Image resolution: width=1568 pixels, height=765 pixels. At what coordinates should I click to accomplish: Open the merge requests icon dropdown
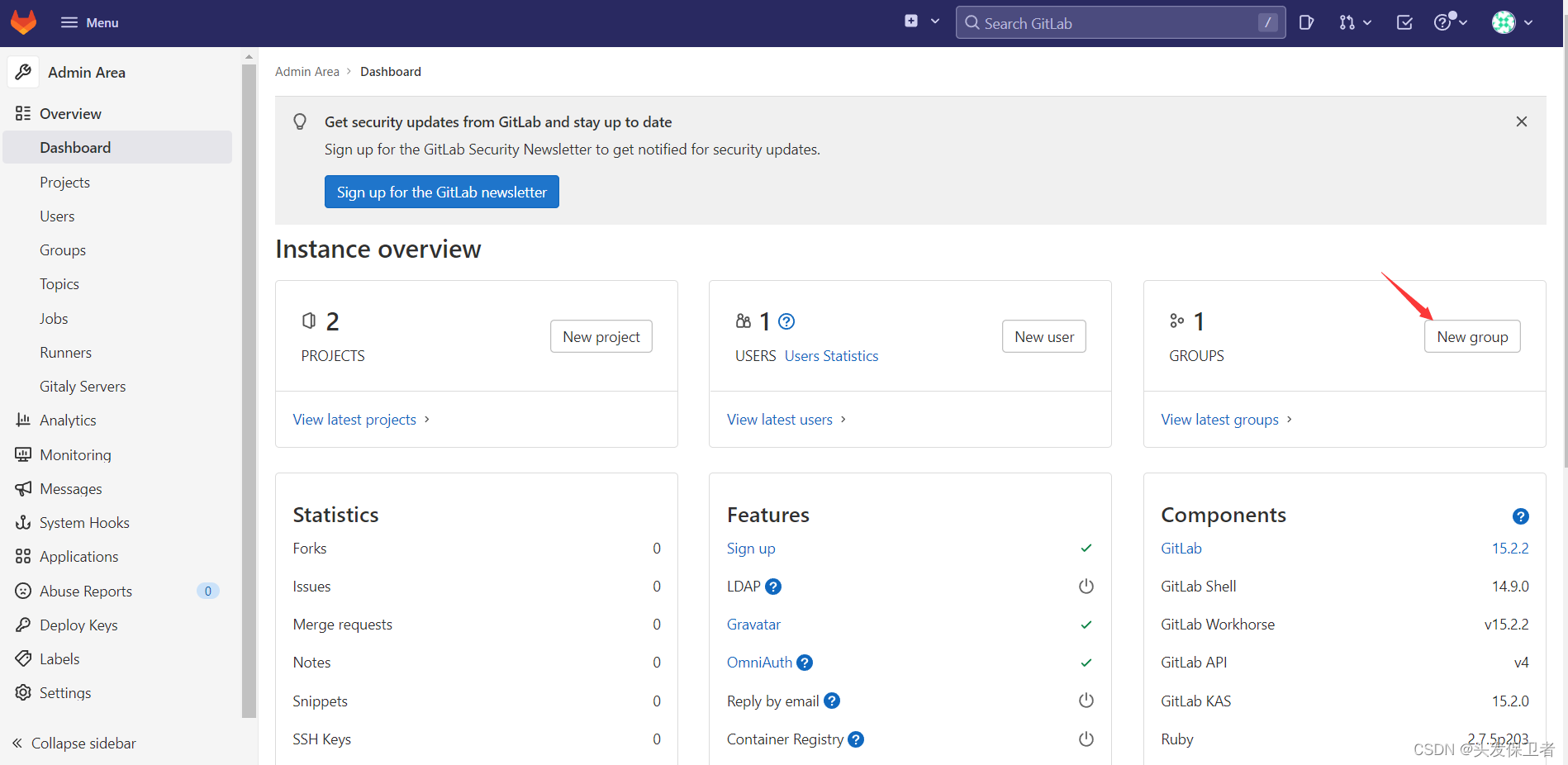pos(1347,22)
